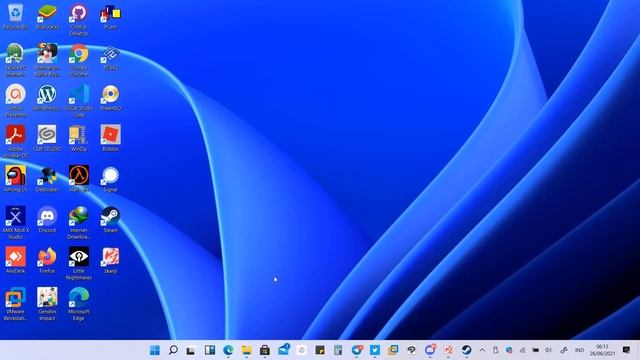This screenshot has height=360, width=640.
Task: Open the Twitter app from taskbar
Action: (x=375, y=350)
